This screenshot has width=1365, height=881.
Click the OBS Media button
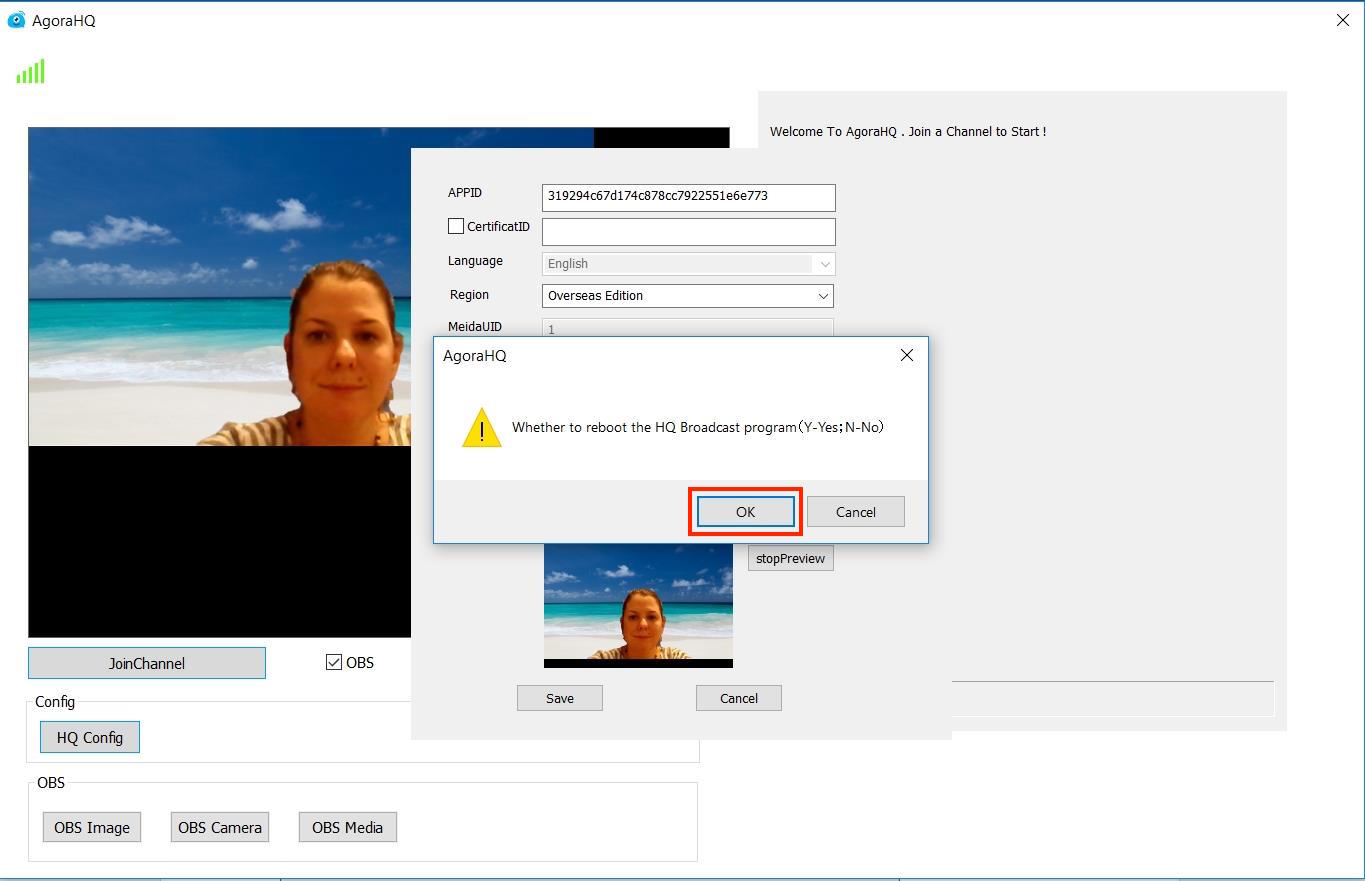[348, 827]
